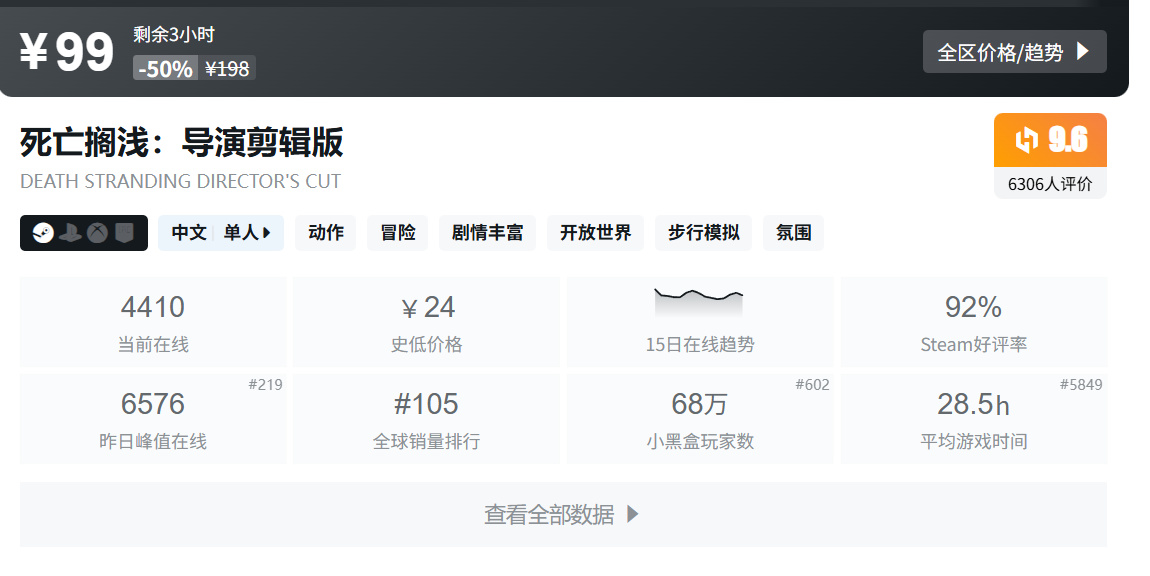Screen dimensions: 1150x576
Task: Select the 冒险 genre tag
Action: 398,233
